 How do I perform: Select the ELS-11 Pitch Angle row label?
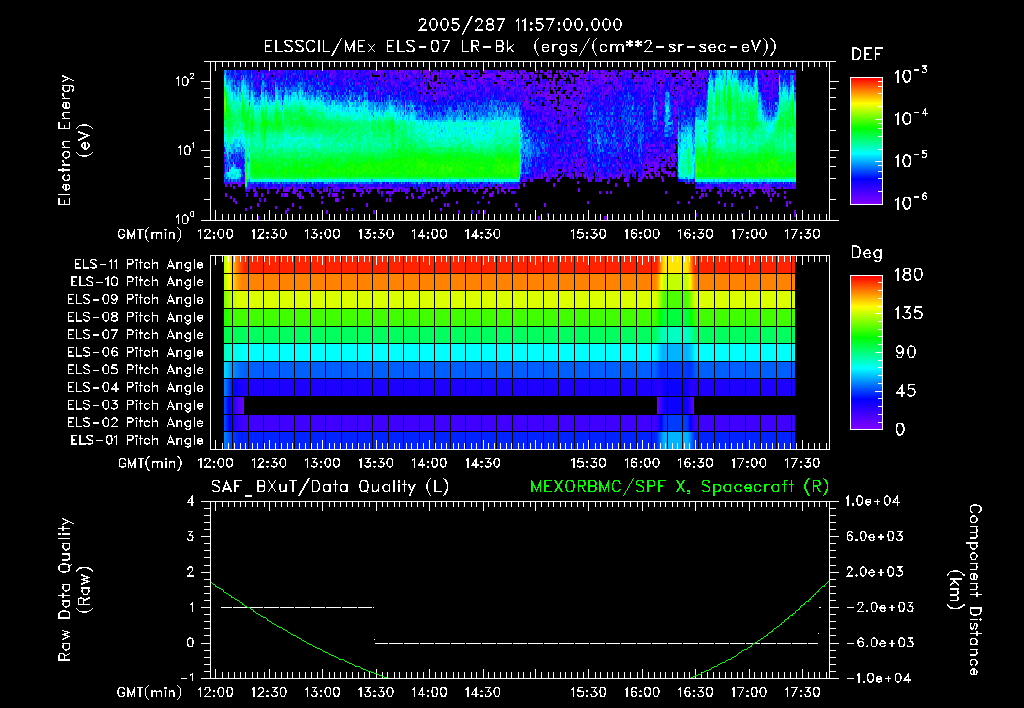click(x=138, y=265)
